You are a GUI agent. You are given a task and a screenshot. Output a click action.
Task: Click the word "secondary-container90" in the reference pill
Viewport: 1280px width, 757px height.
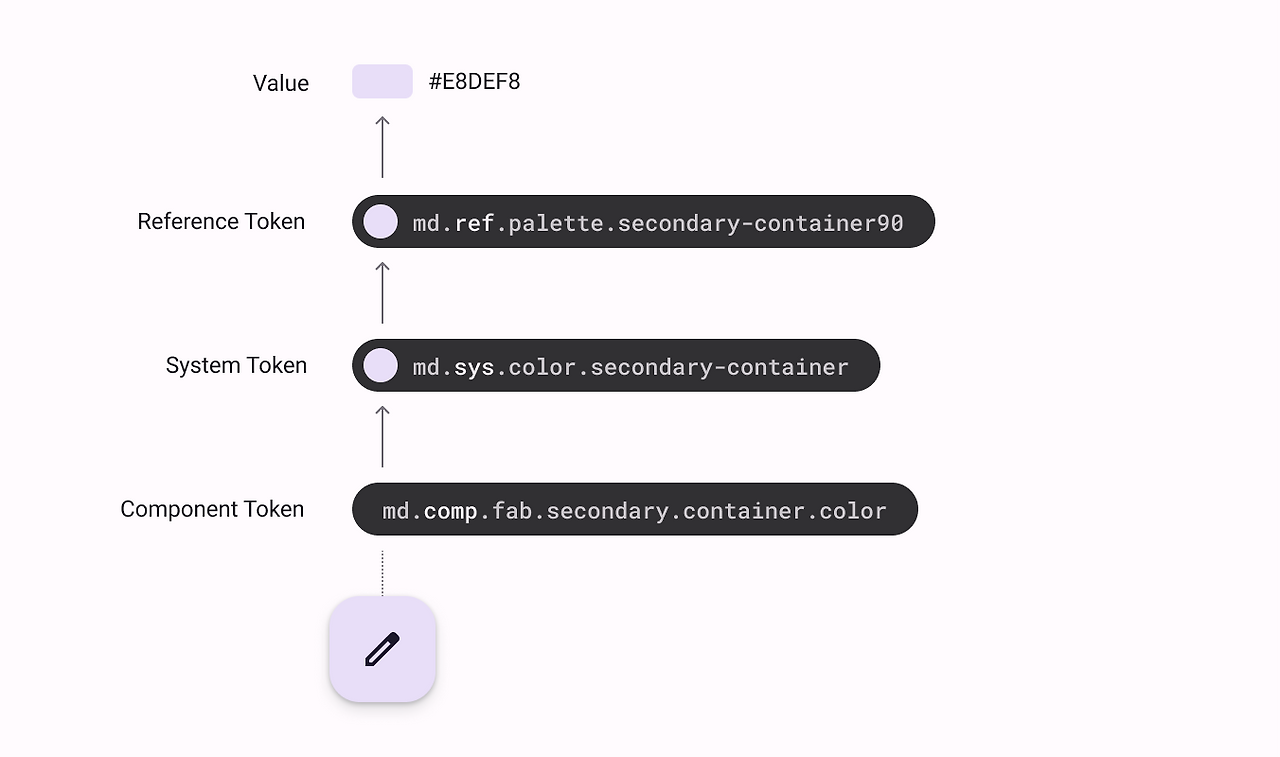(x=761, y=223)
